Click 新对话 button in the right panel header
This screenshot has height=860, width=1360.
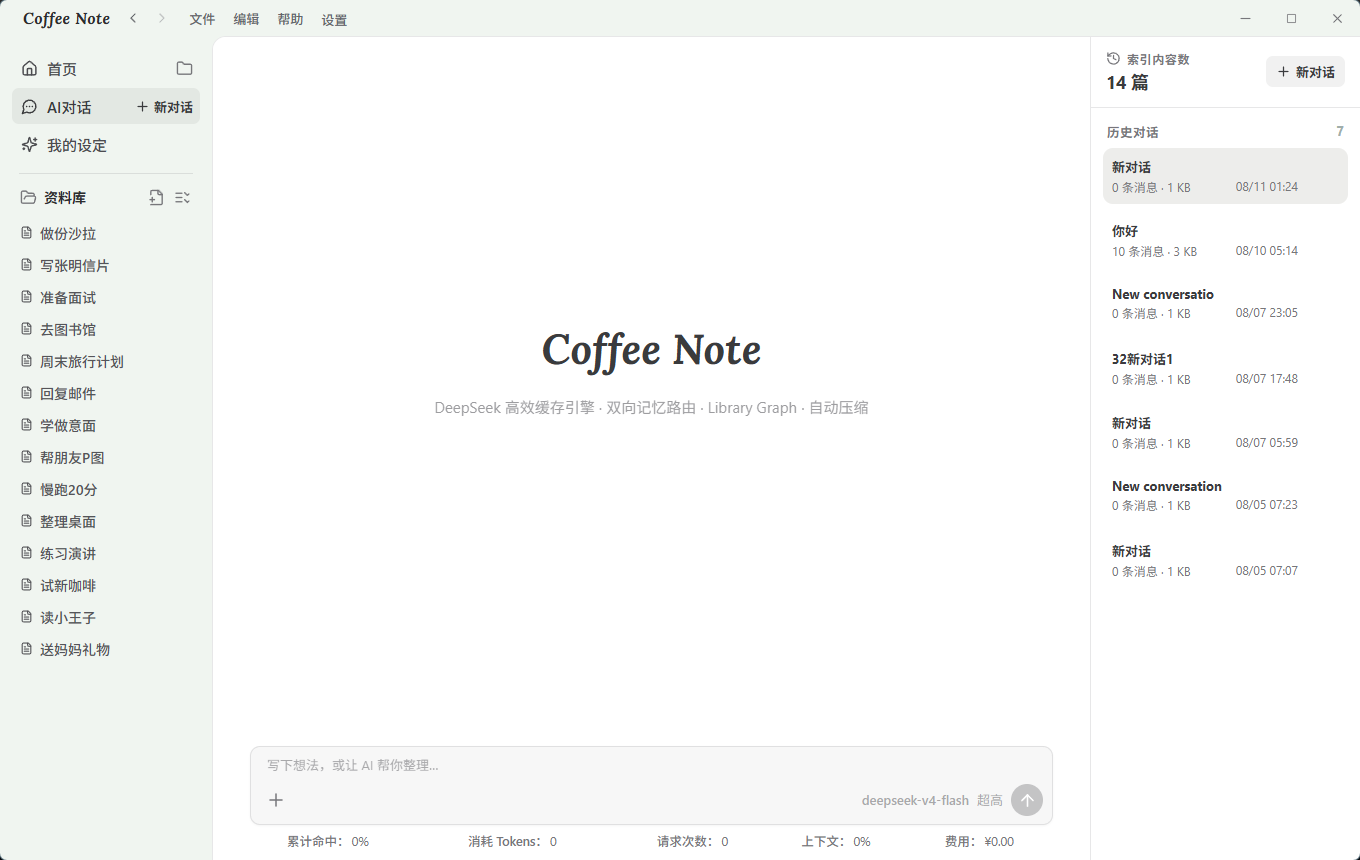click(1305, 72)
